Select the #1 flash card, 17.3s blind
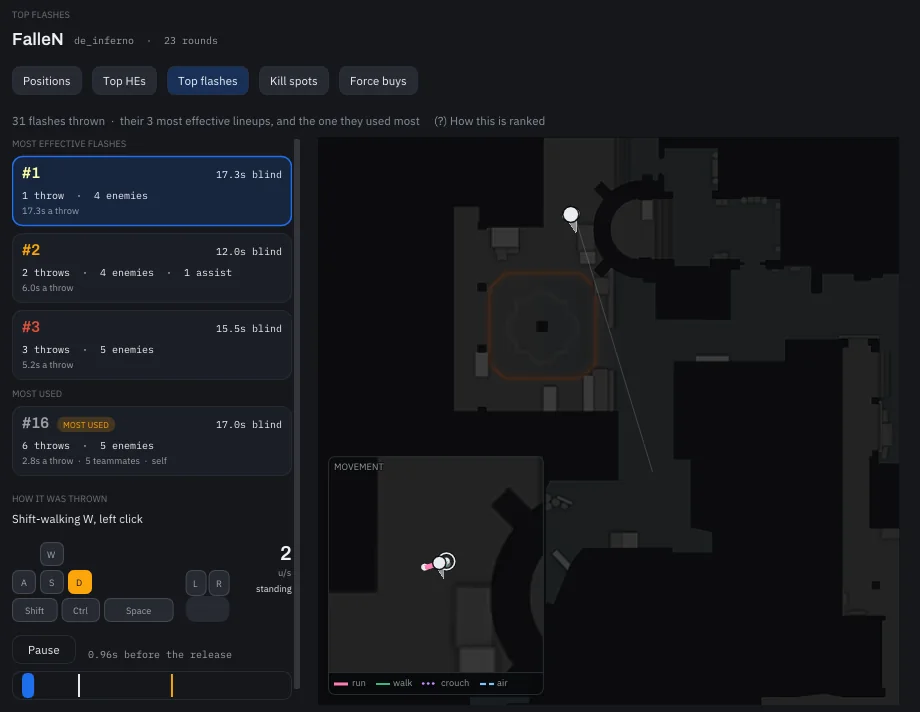Image resolution: width=920 pixels, height=712 pixels. click(152, 191)
